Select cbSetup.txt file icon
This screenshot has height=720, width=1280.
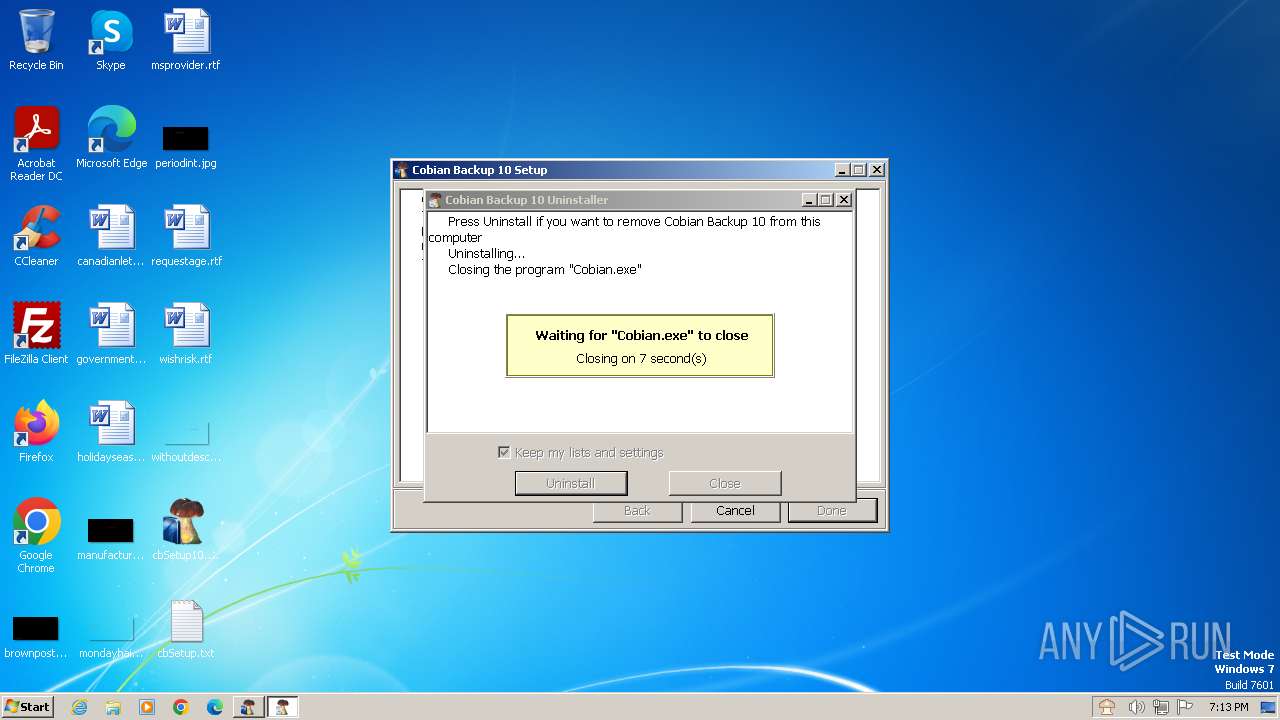pyautogui.click(x=186, y=628)
